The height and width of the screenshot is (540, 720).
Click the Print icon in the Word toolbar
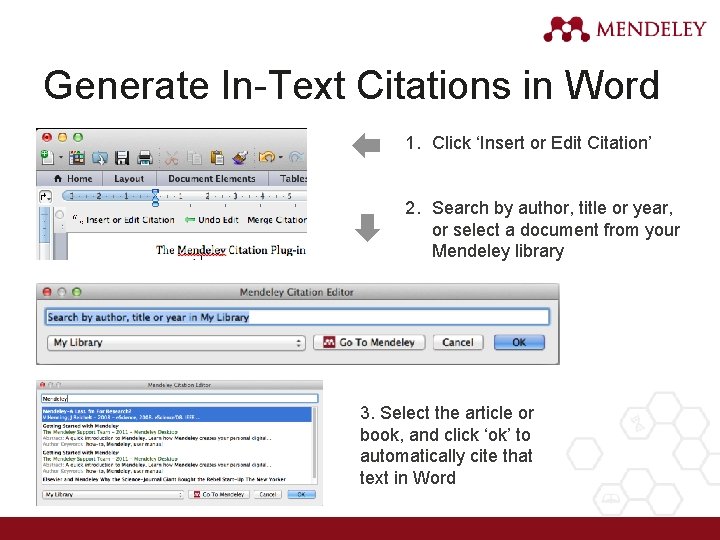tap(145, 158)
